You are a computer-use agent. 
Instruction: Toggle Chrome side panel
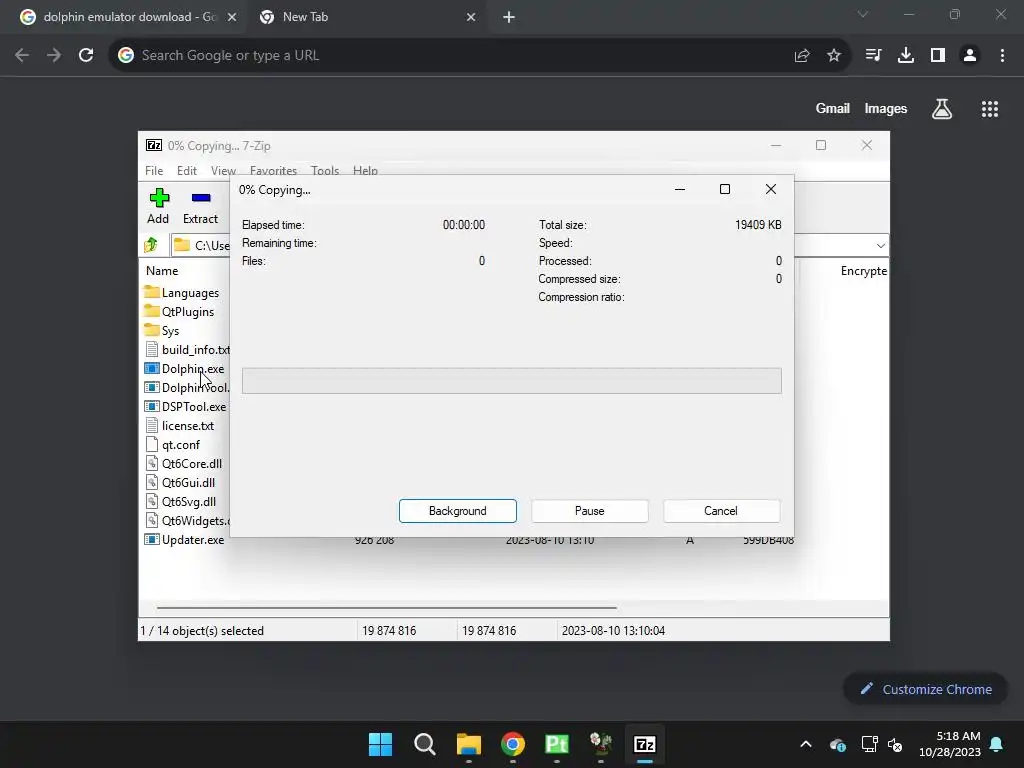click(938, 56)
